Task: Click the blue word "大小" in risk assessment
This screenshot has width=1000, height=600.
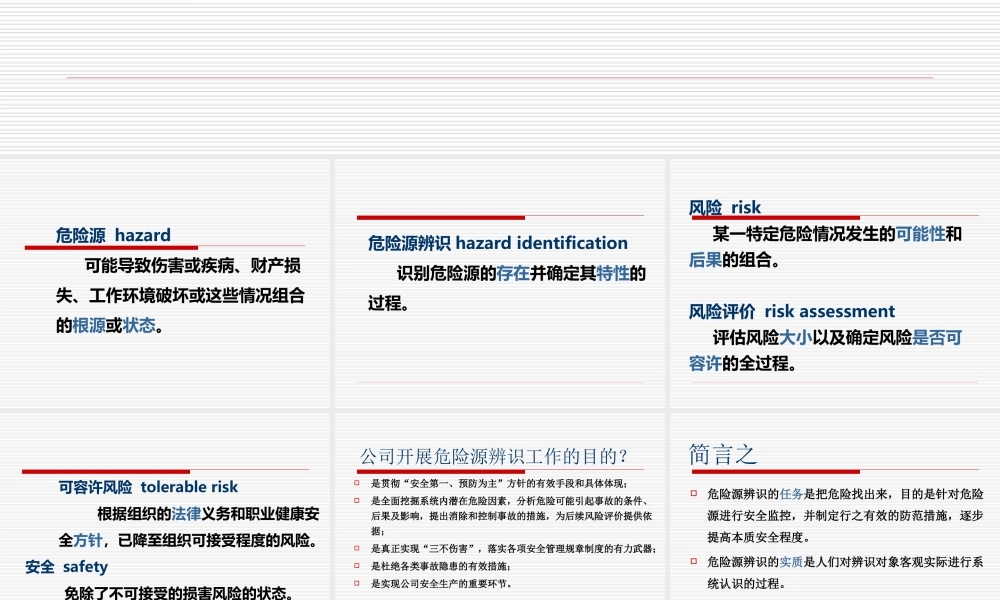Action: pos(795,337)
